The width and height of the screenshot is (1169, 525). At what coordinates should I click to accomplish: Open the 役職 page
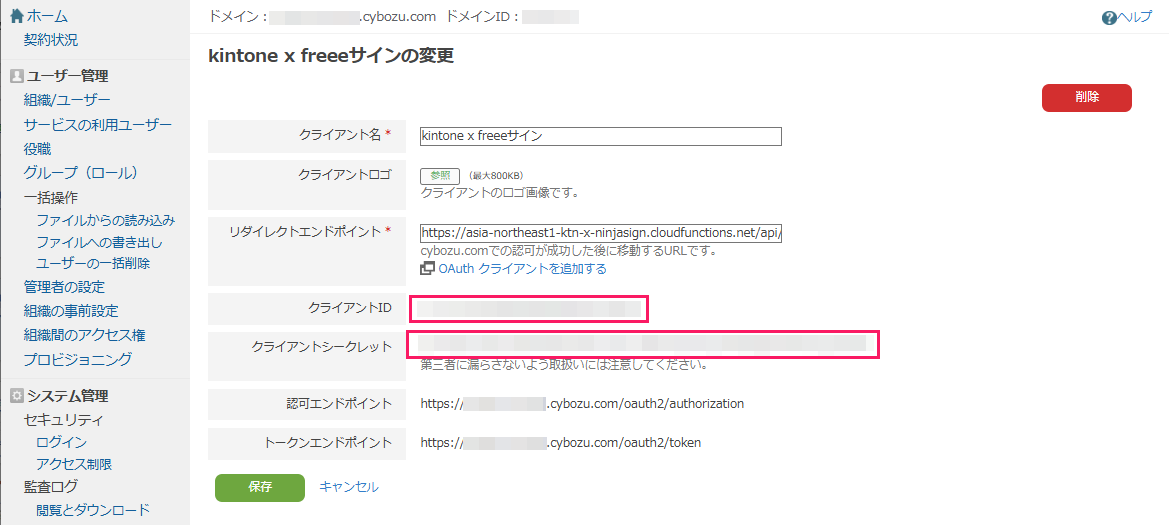37,149
